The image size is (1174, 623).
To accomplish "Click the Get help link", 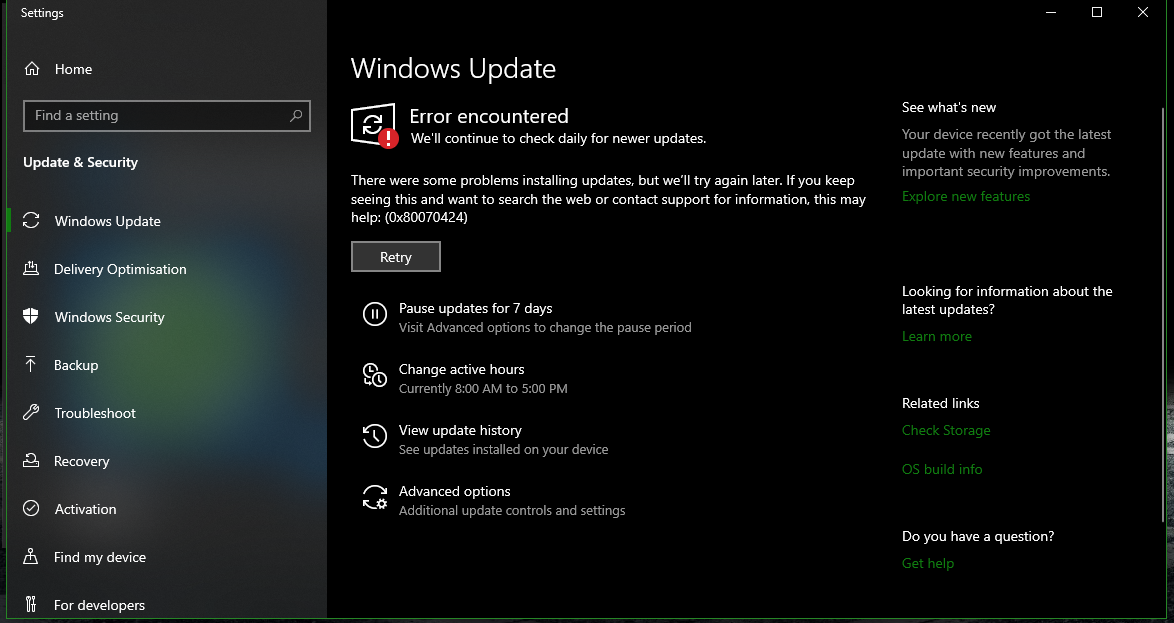I will 928,563.
